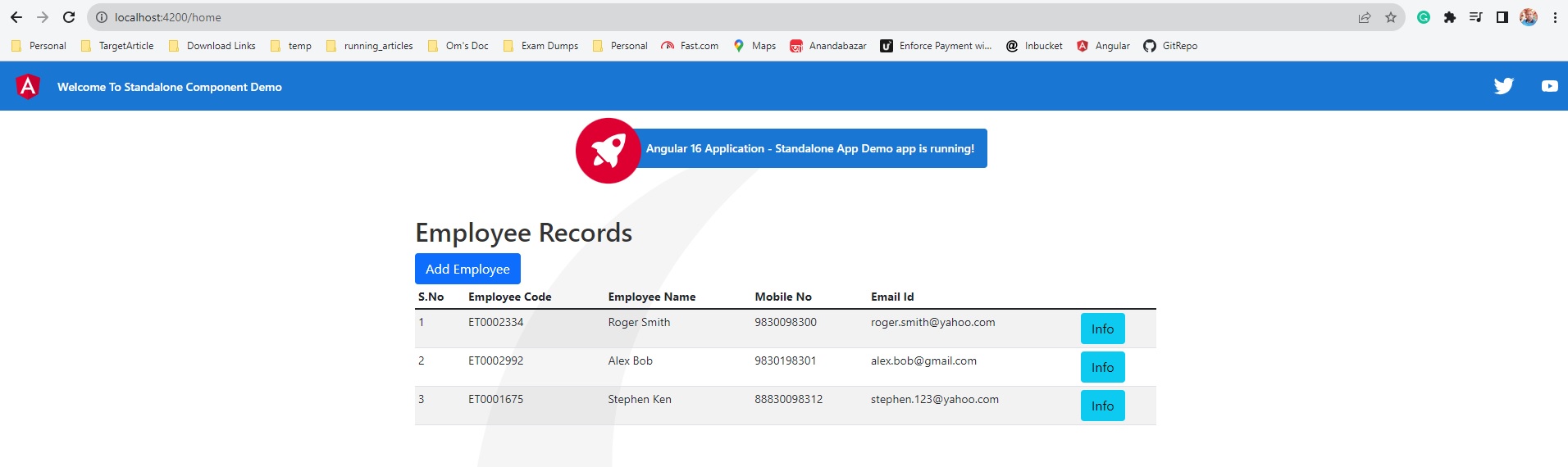The height and width of the screenshot is (467, 1568).
Task: Open the Chrome profile avatar
Action: pos(1529,17)
